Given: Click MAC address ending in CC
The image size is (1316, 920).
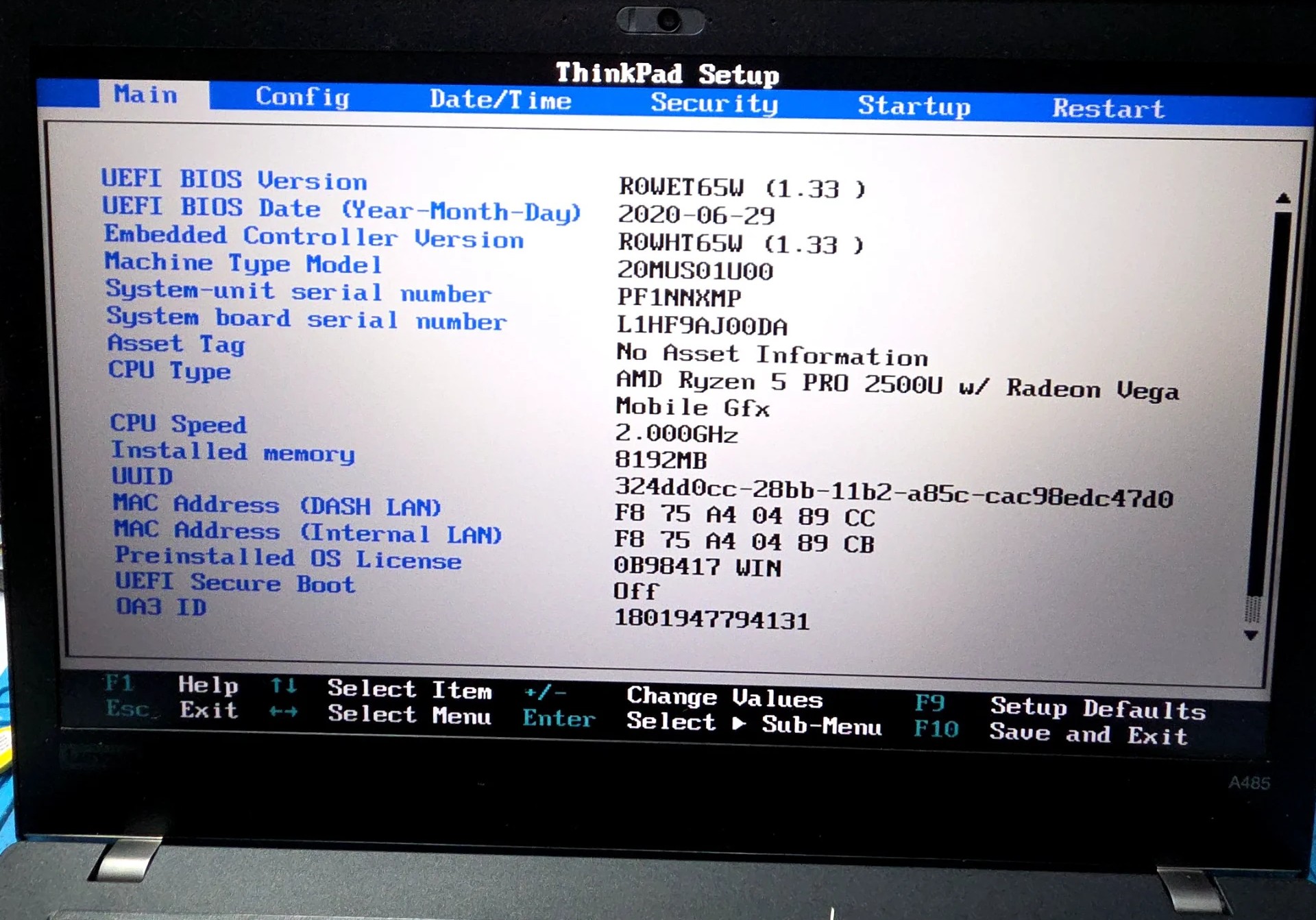Looking at the screenshot, I should (744, 516).
